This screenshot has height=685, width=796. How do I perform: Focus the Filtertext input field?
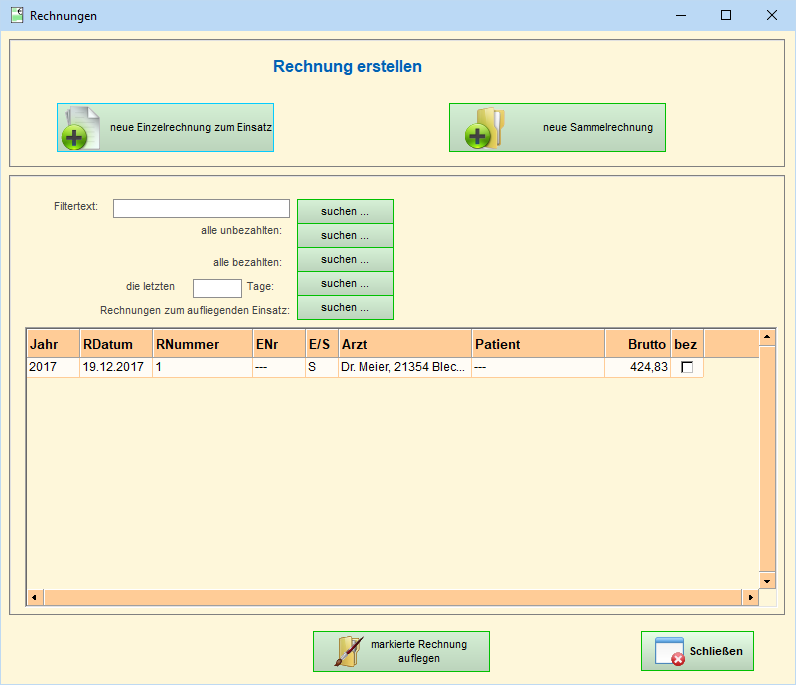pyautogui.click(x=201, y=208)
